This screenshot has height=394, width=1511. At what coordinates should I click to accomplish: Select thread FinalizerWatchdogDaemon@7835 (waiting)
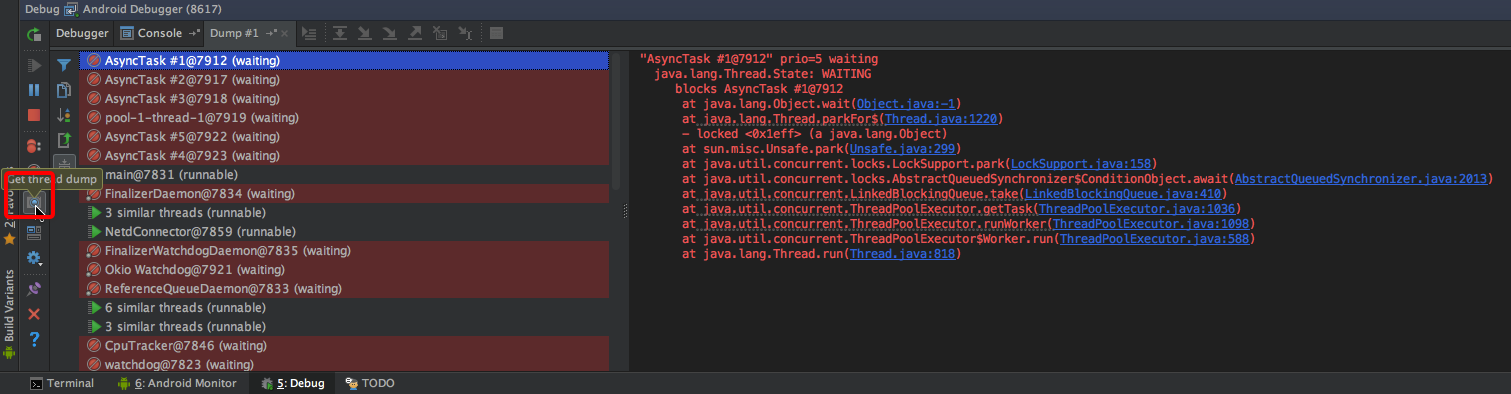click(x=344, y=251)
